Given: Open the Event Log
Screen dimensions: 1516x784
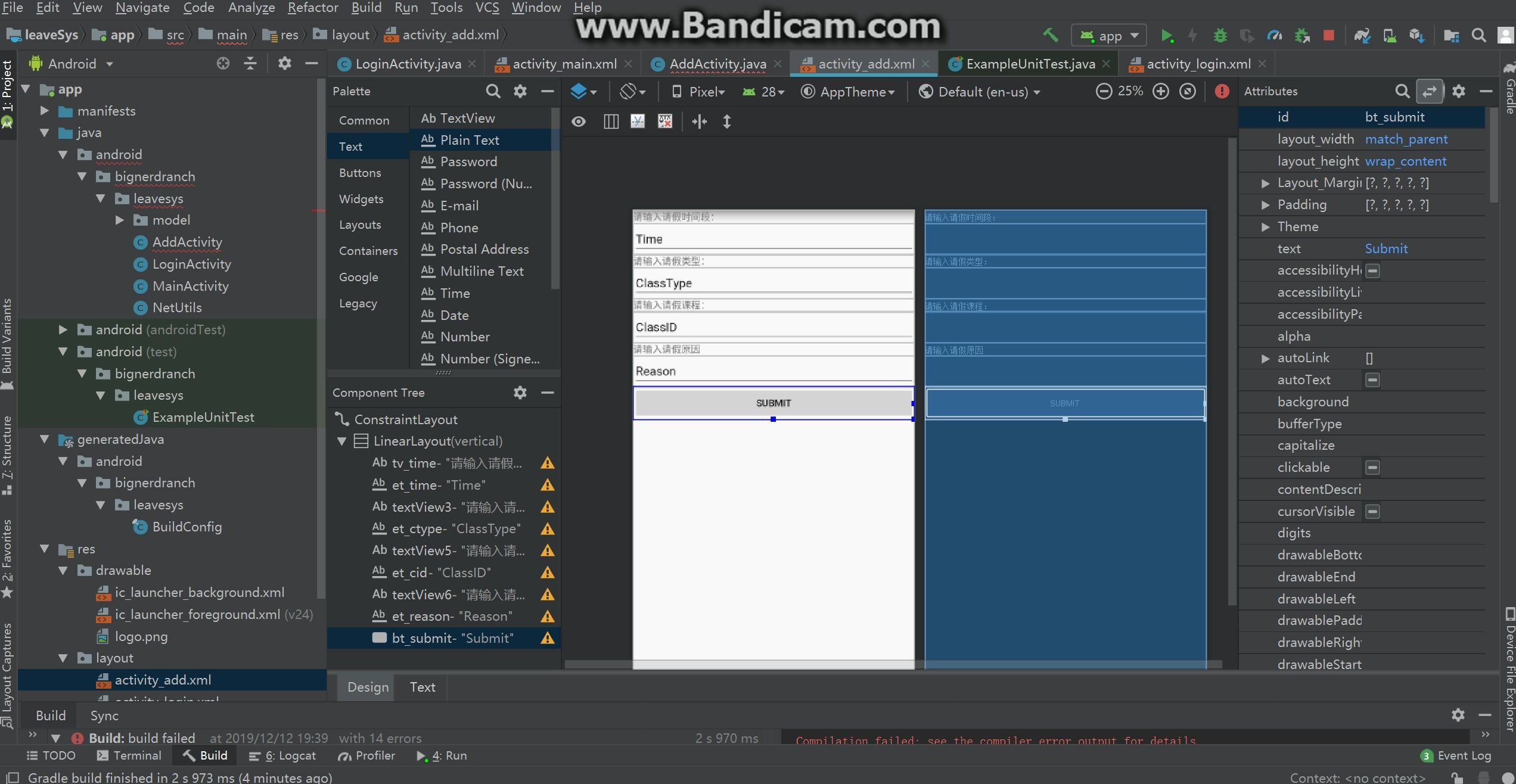Looking at the screenshot, I should (1456, 755).
